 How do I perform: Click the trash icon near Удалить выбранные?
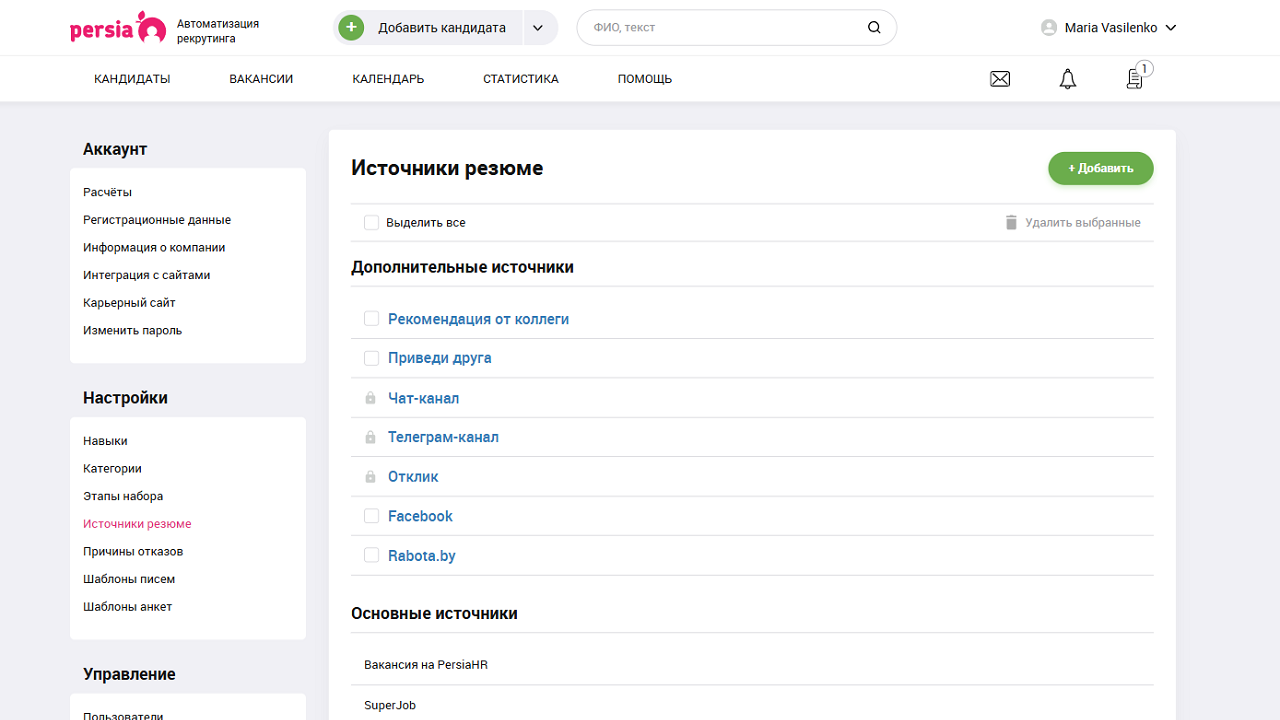pos(1011,222)
